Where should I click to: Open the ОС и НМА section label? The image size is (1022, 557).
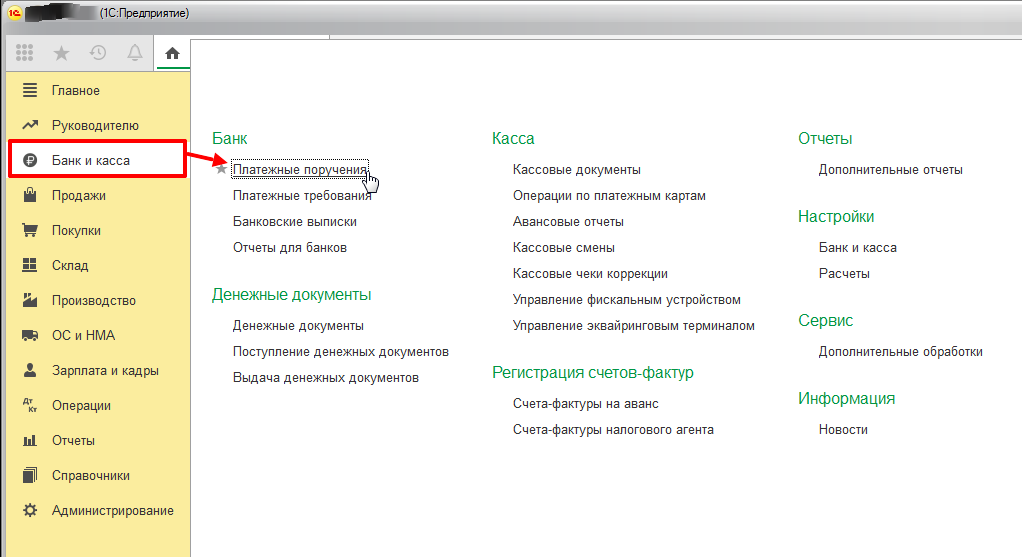click(83, 336)
